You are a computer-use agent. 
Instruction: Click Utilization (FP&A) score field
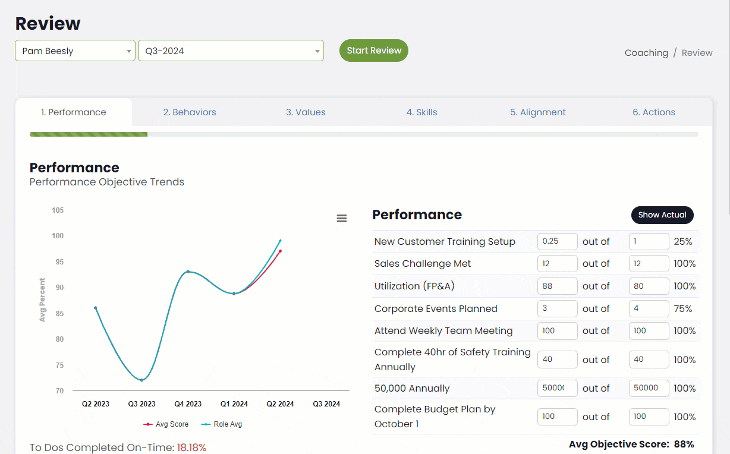coord(557,286)
